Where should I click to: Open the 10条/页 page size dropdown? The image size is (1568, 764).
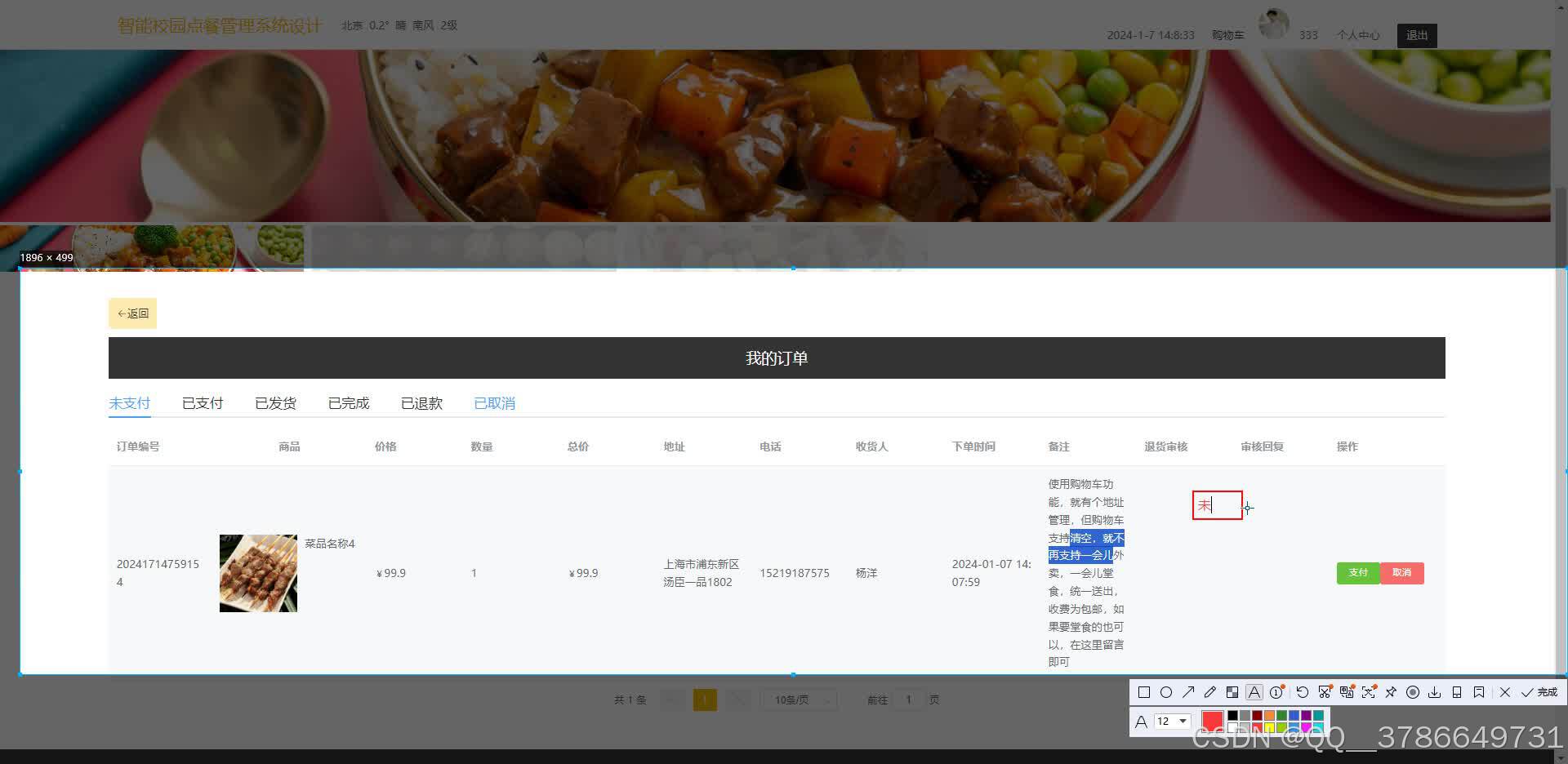pos(798,700)
